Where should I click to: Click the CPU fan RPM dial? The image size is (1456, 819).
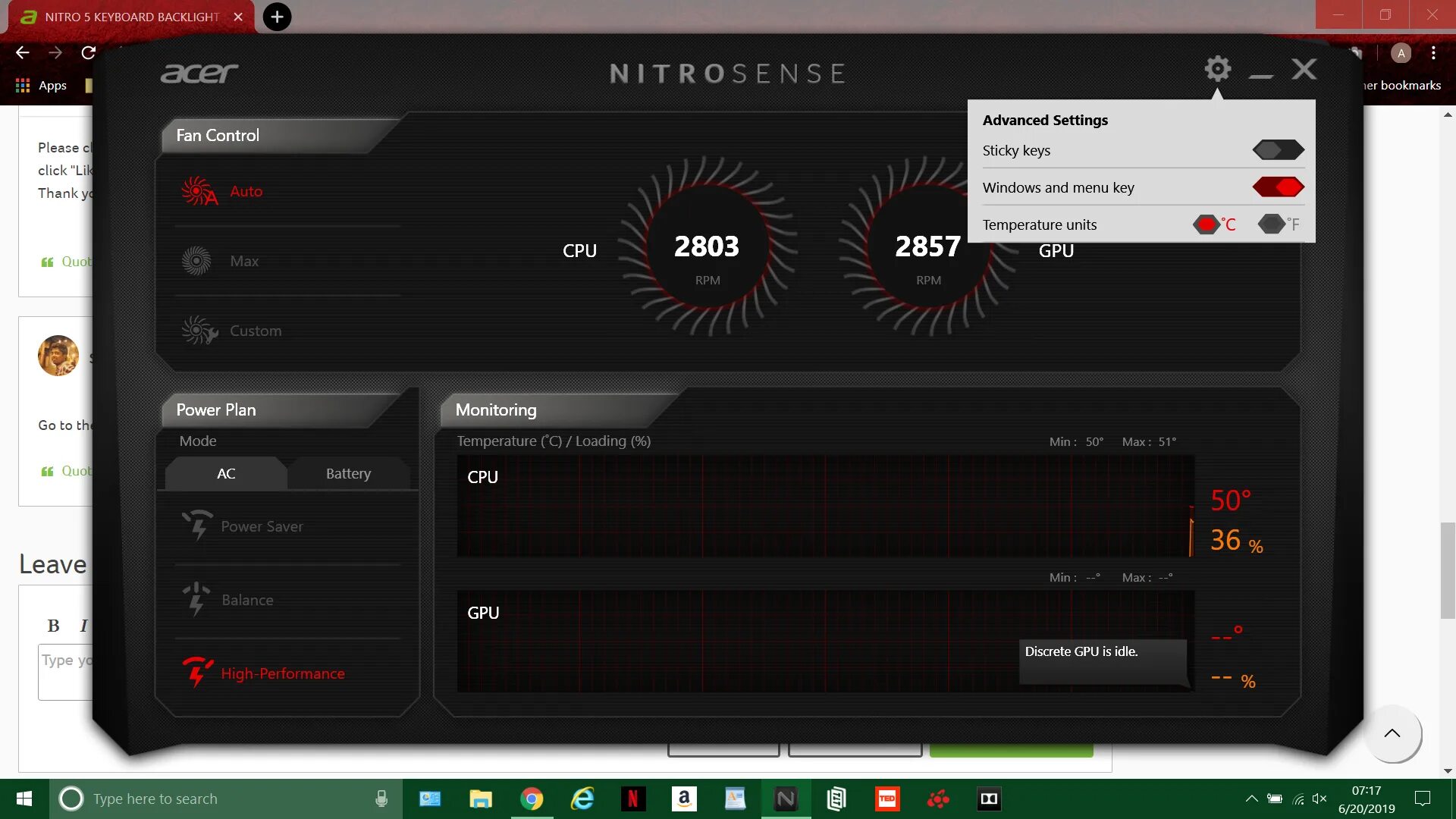click(708, 247)
